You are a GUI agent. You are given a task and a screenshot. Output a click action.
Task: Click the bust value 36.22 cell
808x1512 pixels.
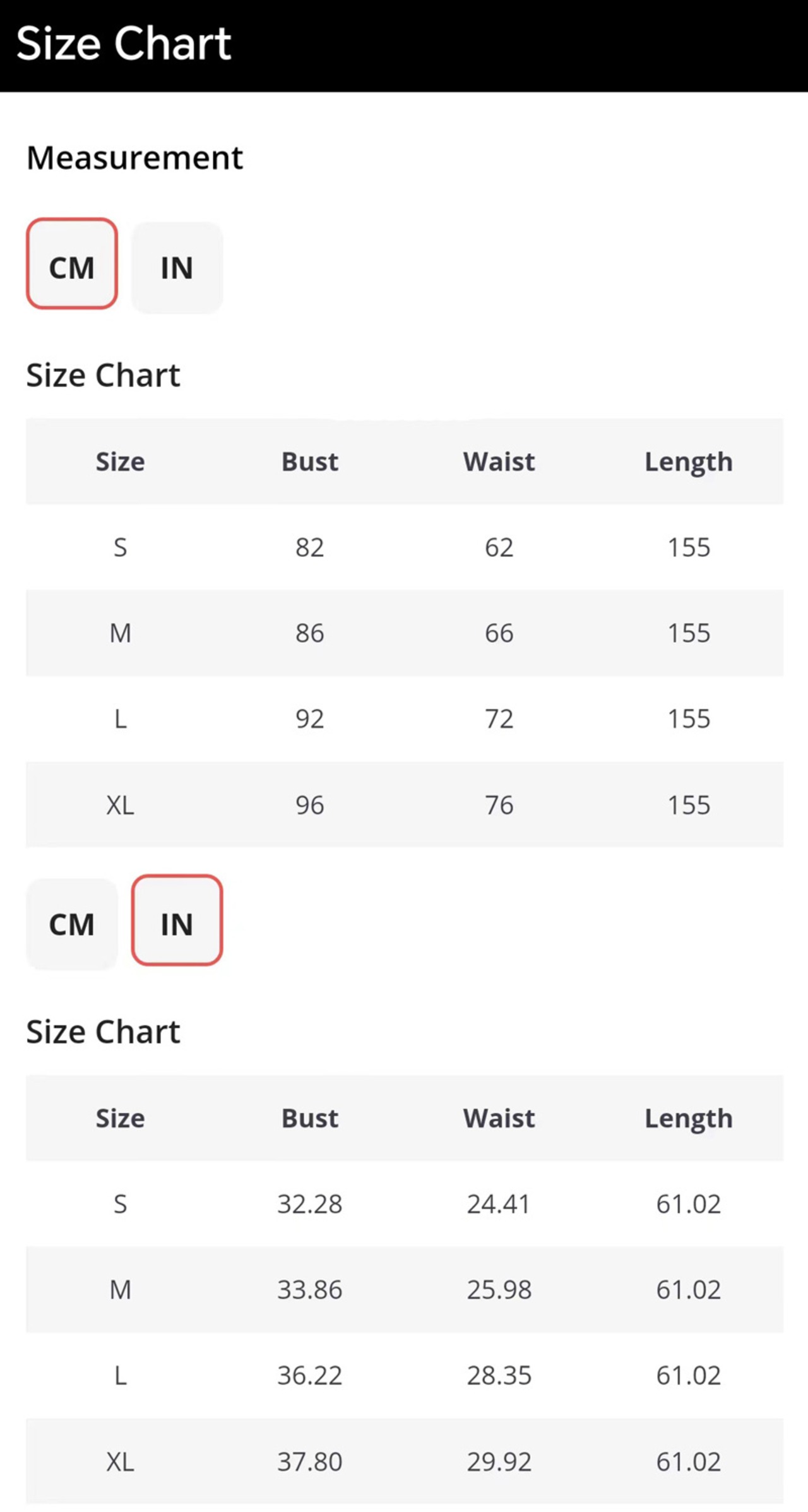tap(309, 1376)
